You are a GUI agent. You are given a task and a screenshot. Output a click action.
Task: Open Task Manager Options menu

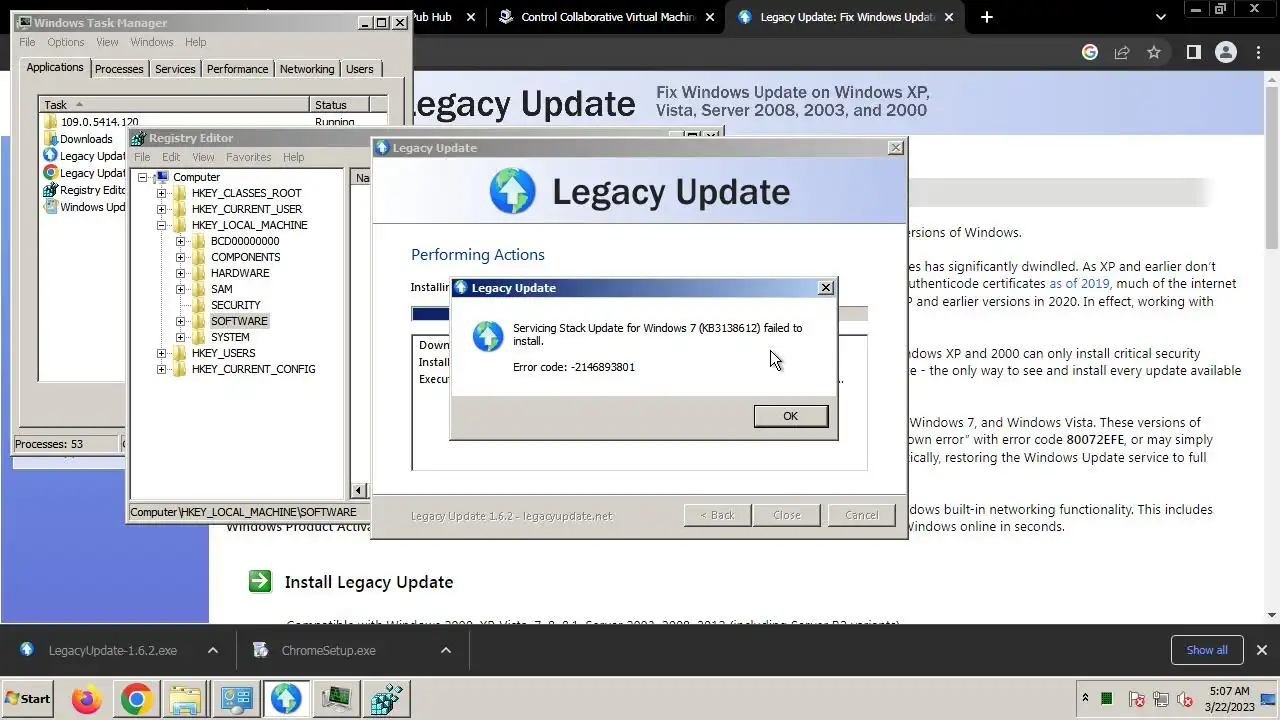[x=66, y=42]
